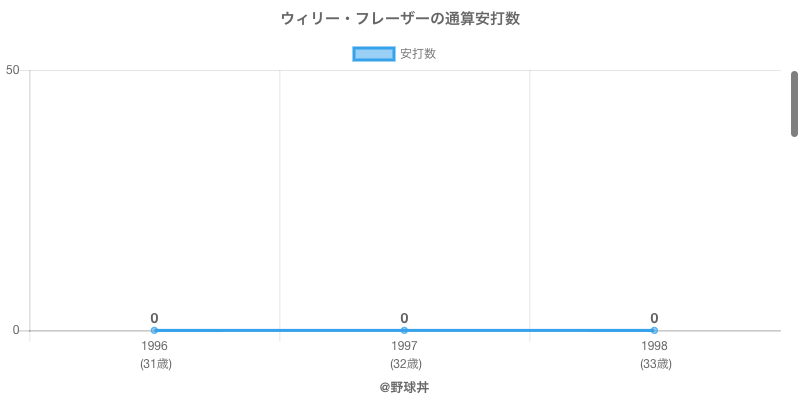This screenshot has width=800, height=400.
Task: Toggle the 安打数 legend label
Action: (x=418, y=54)
